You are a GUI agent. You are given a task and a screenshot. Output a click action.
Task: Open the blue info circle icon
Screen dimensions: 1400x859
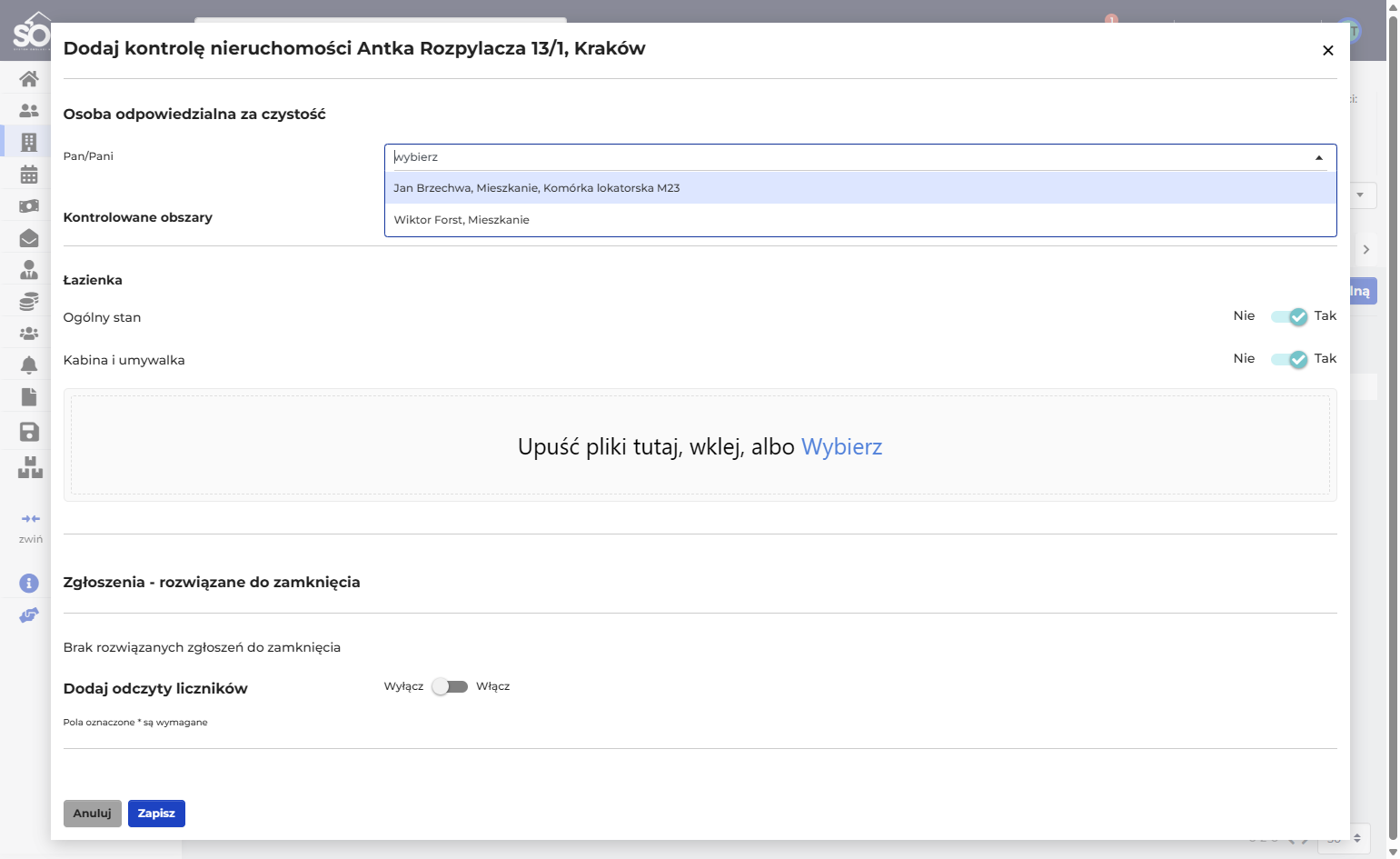29,584
